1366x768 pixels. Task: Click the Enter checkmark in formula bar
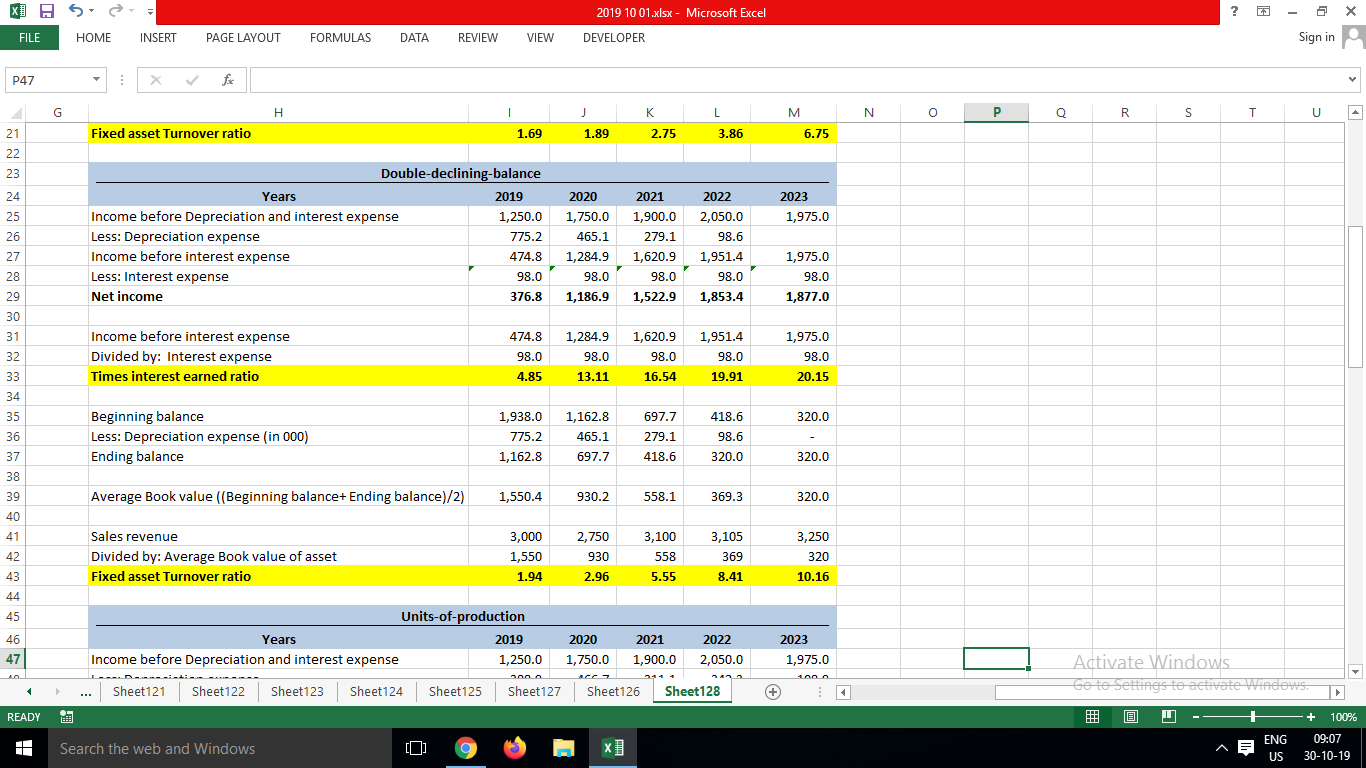194,79
